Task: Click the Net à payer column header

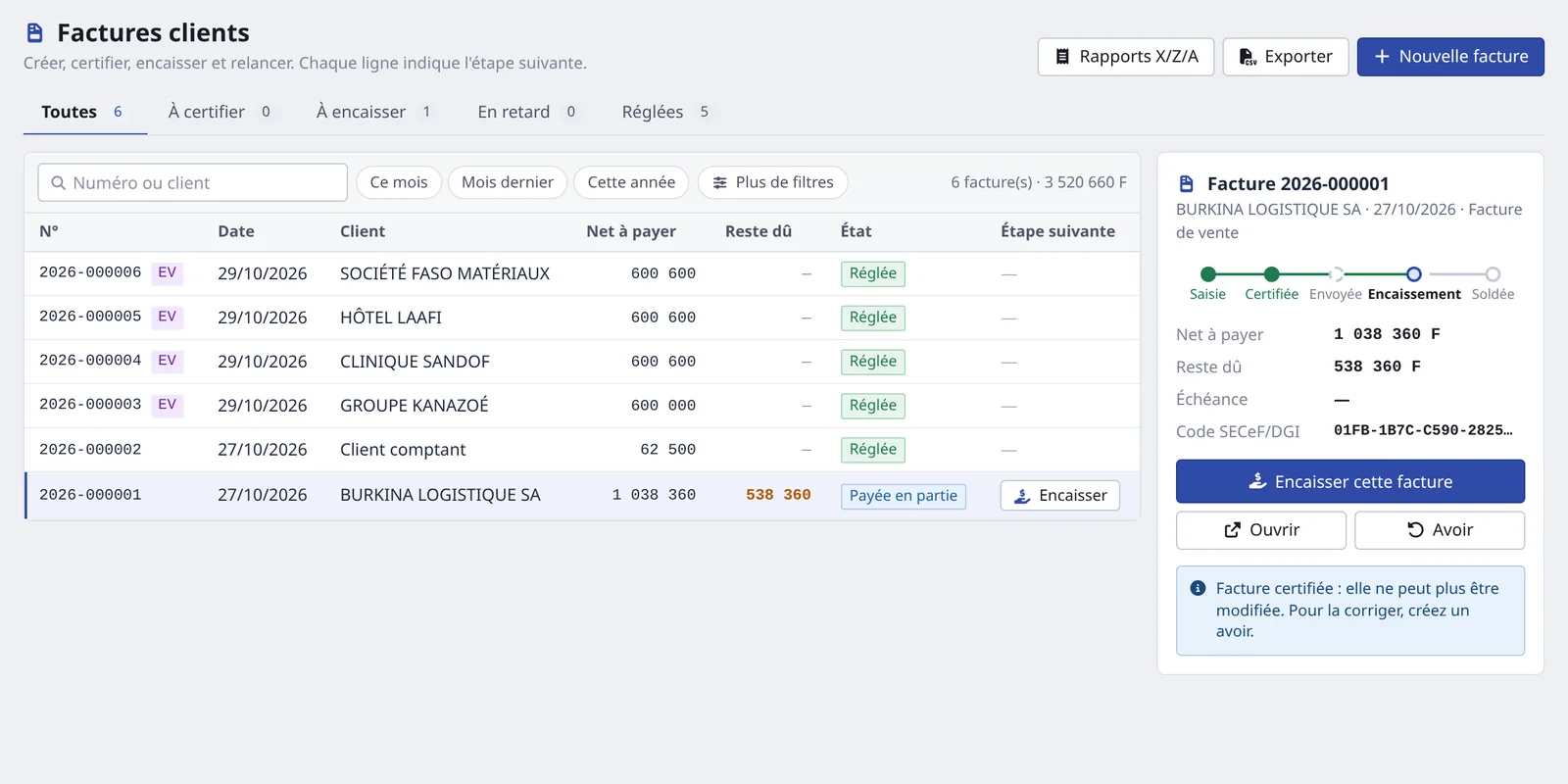Action: pos(631,231)
